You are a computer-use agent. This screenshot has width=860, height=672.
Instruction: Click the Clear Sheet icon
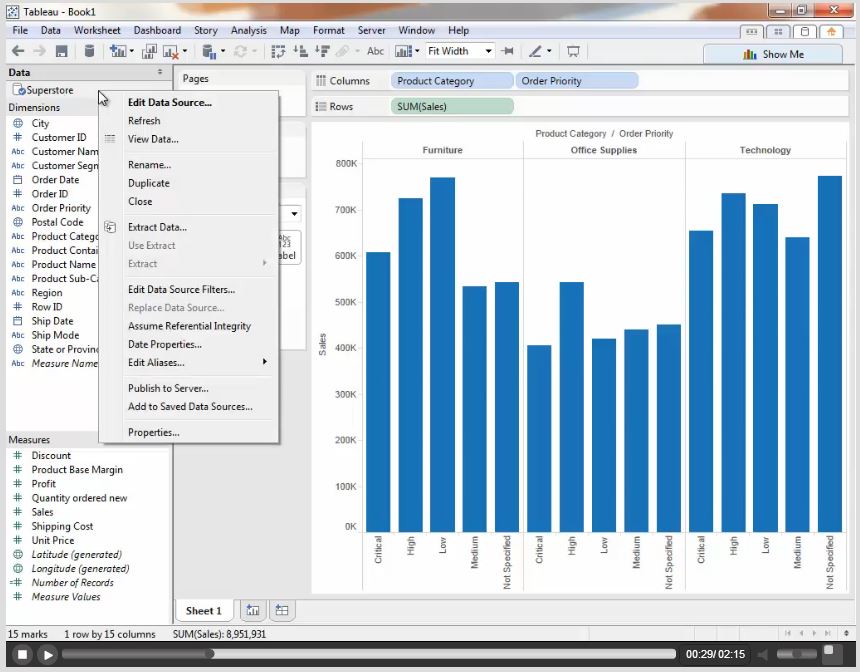tap(169, 50)
